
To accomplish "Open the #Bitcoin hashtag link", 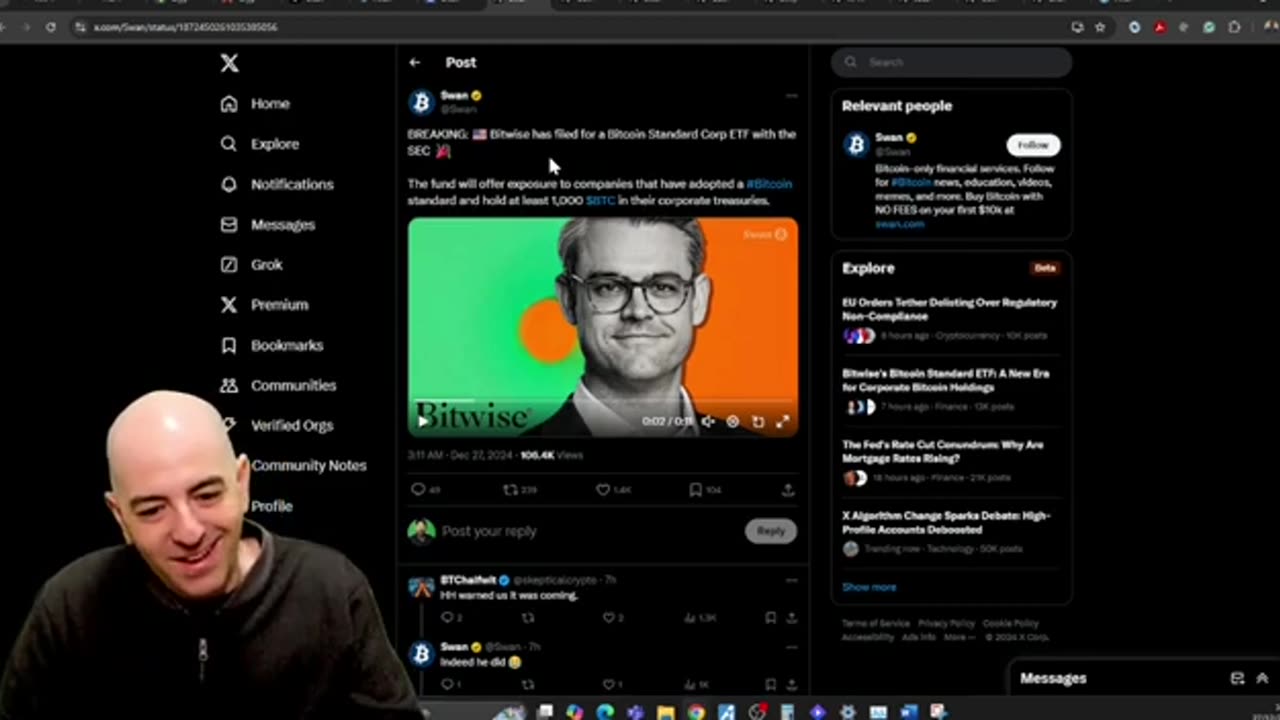I will (x=769, y=184).
